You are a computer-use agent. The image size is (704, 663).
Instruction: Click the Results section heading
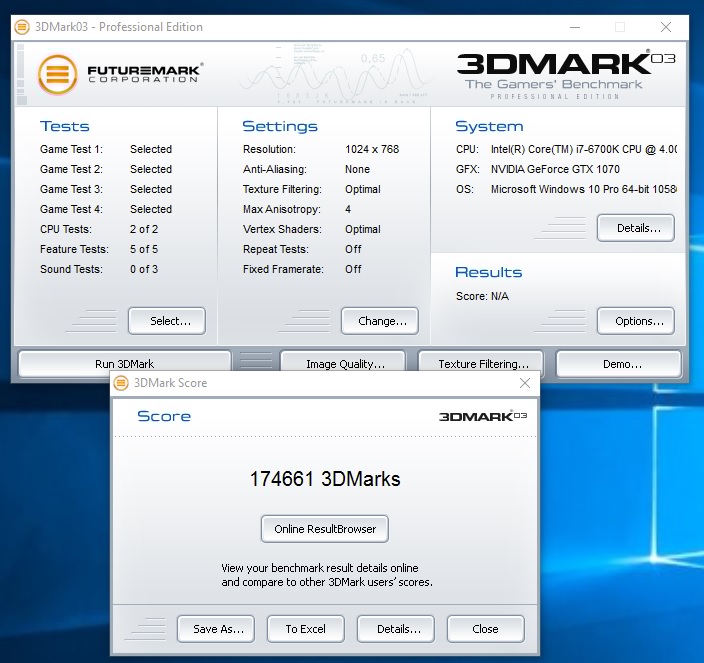[x=489, y=272]
